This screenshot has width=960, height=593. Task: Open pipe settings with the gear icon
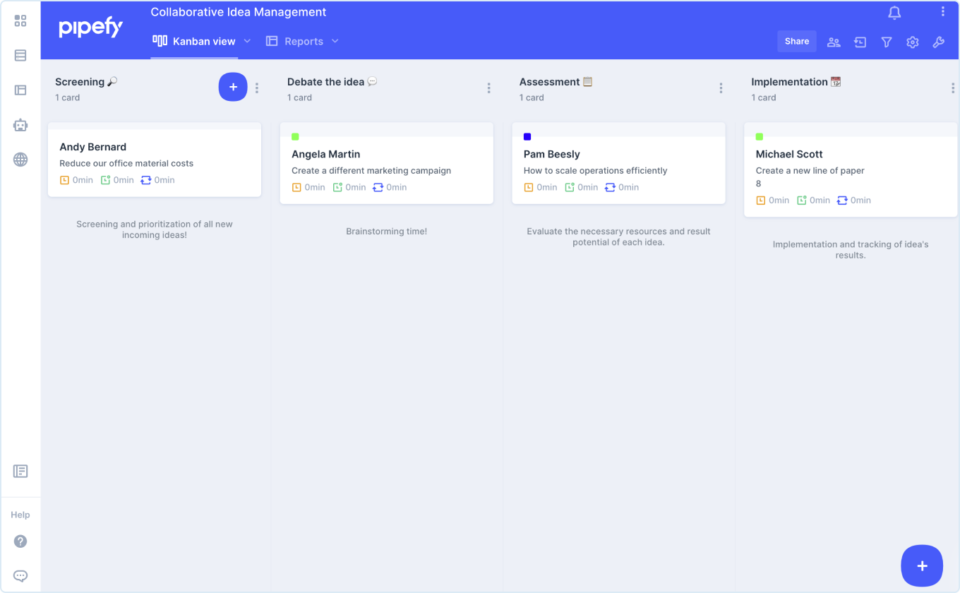pos(912,41)
